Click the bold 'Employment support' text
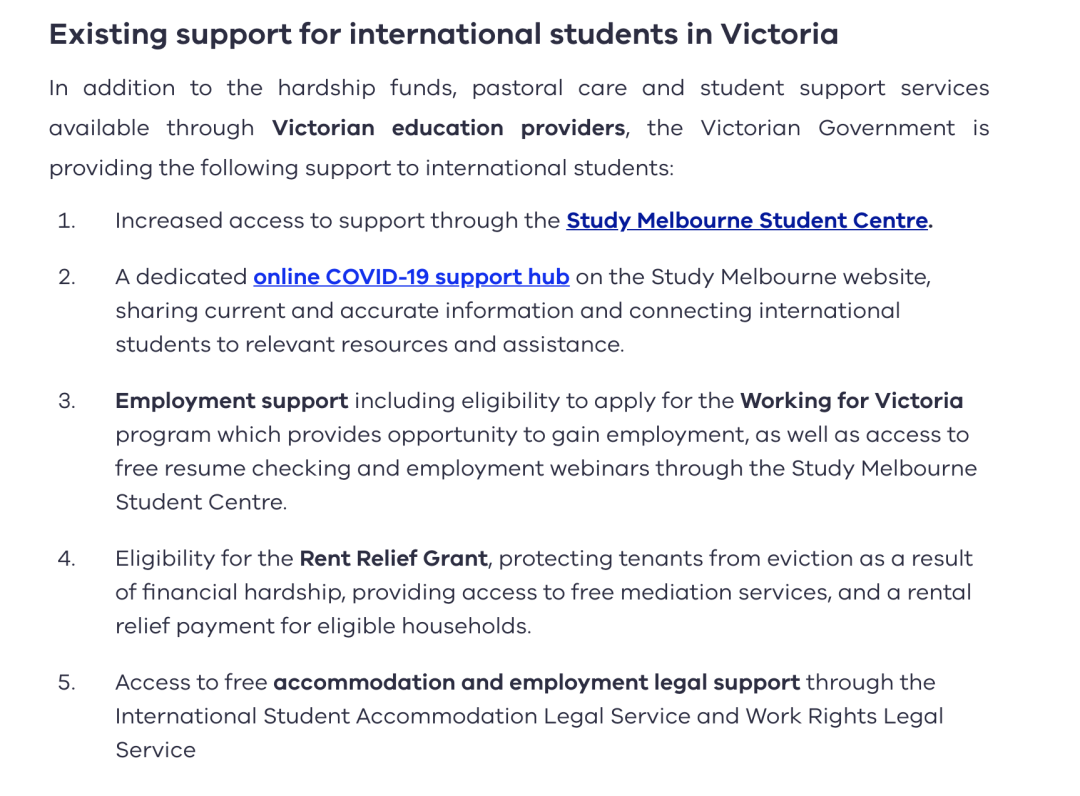The image size is (1080, 796). [x=231, y=401]
